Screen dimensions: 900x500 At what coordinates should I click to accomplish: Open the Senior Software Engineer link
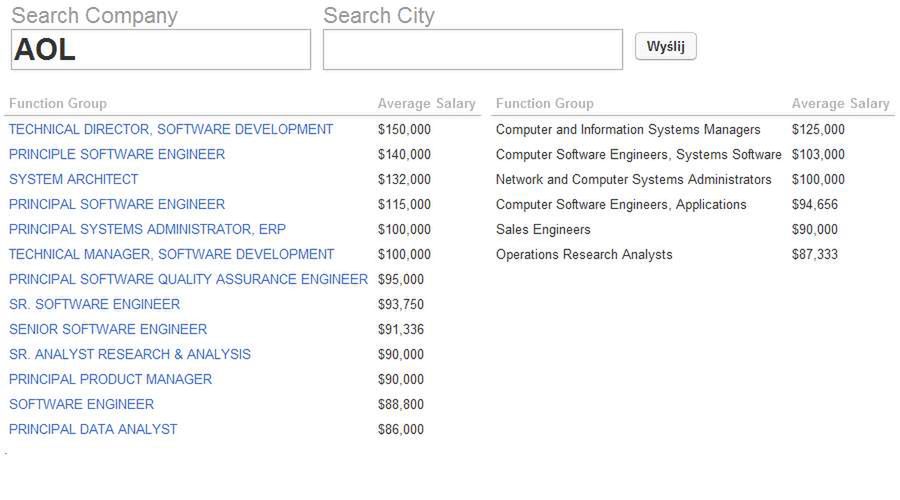(108, 329)
